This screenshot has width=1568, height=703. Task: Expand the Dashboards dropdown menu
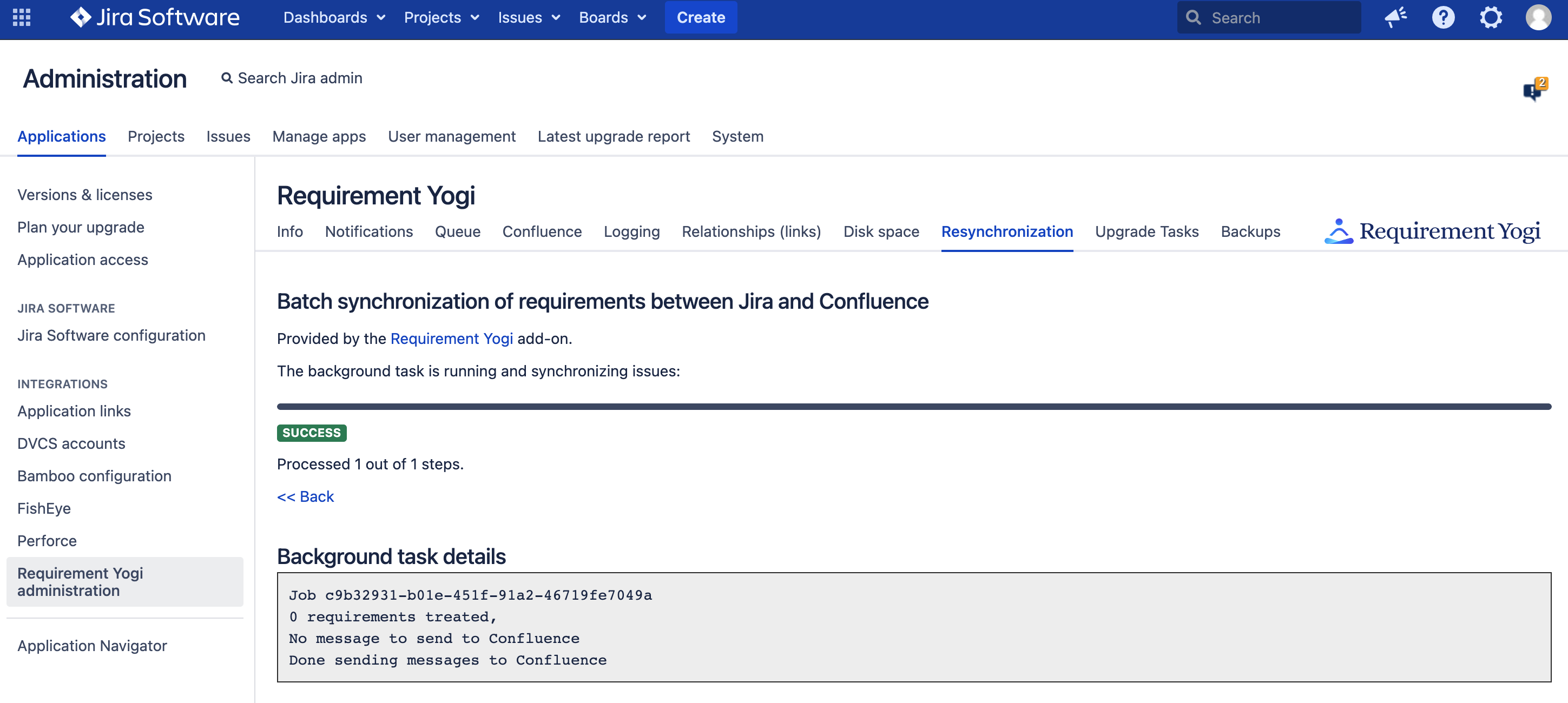click(x=334, y=17)
